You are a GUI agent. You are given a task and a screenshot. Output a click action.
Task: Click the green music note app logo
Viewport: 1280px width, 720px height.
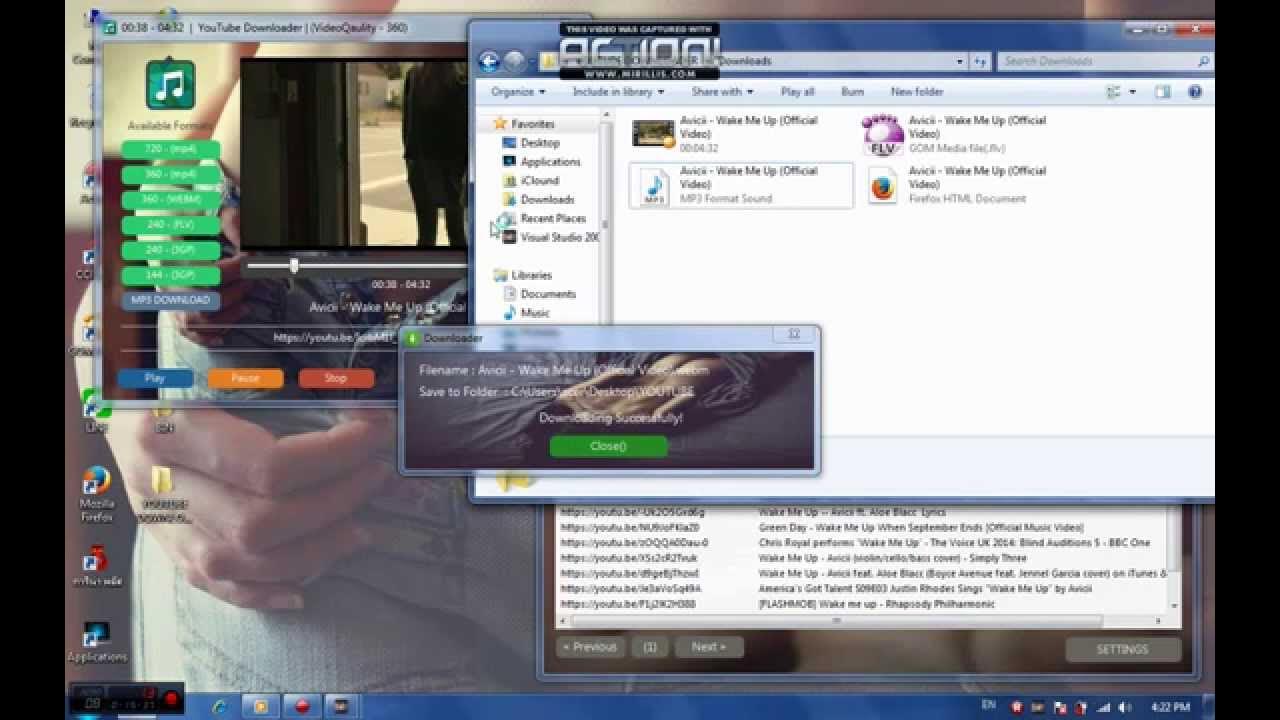[x=170, y=85]
